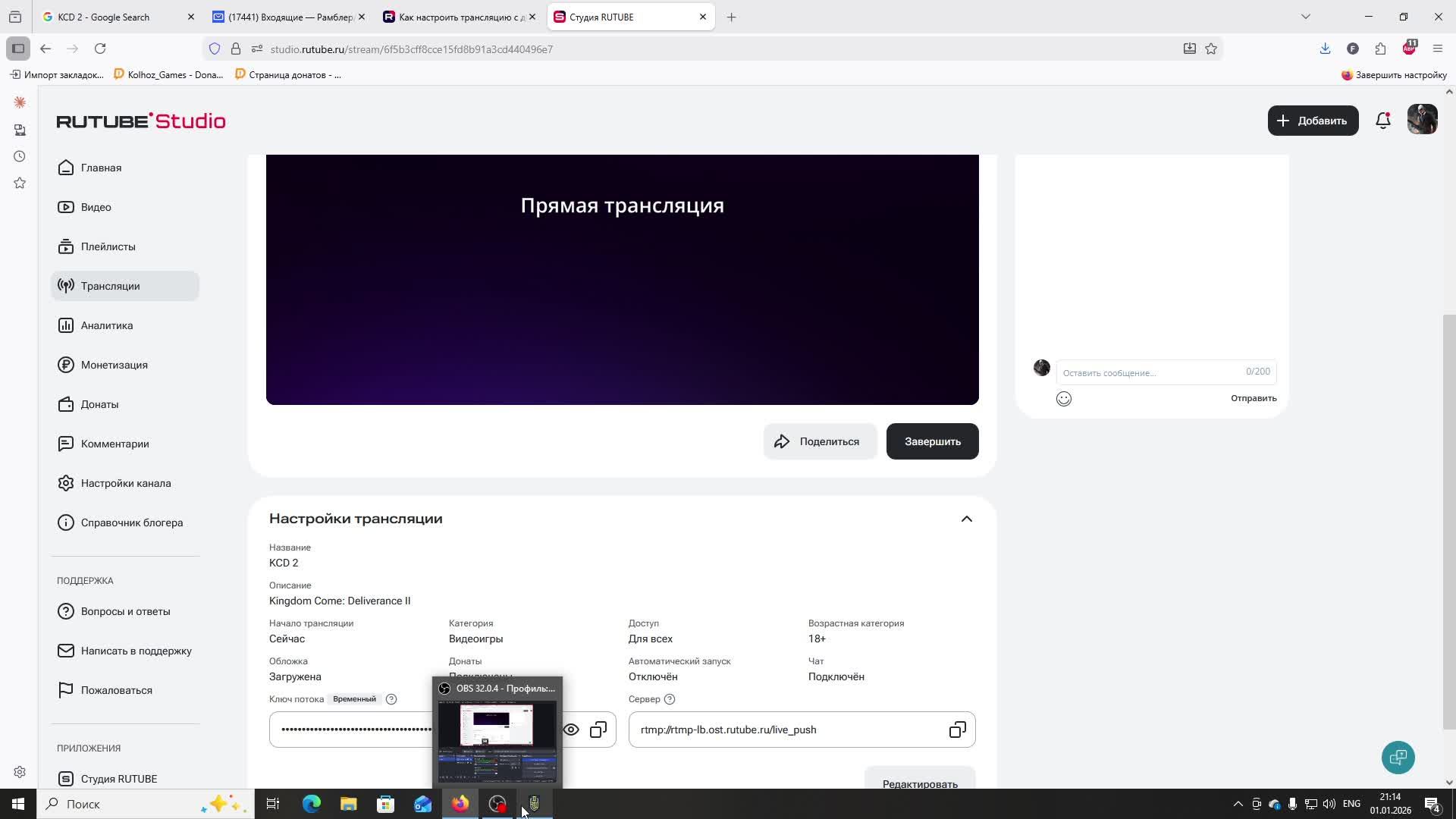Reveal the stream key with eye icon
Image resolution: width=1456 pixels, height=819 pixels.
pyautogui.click(x=571, y=730)
